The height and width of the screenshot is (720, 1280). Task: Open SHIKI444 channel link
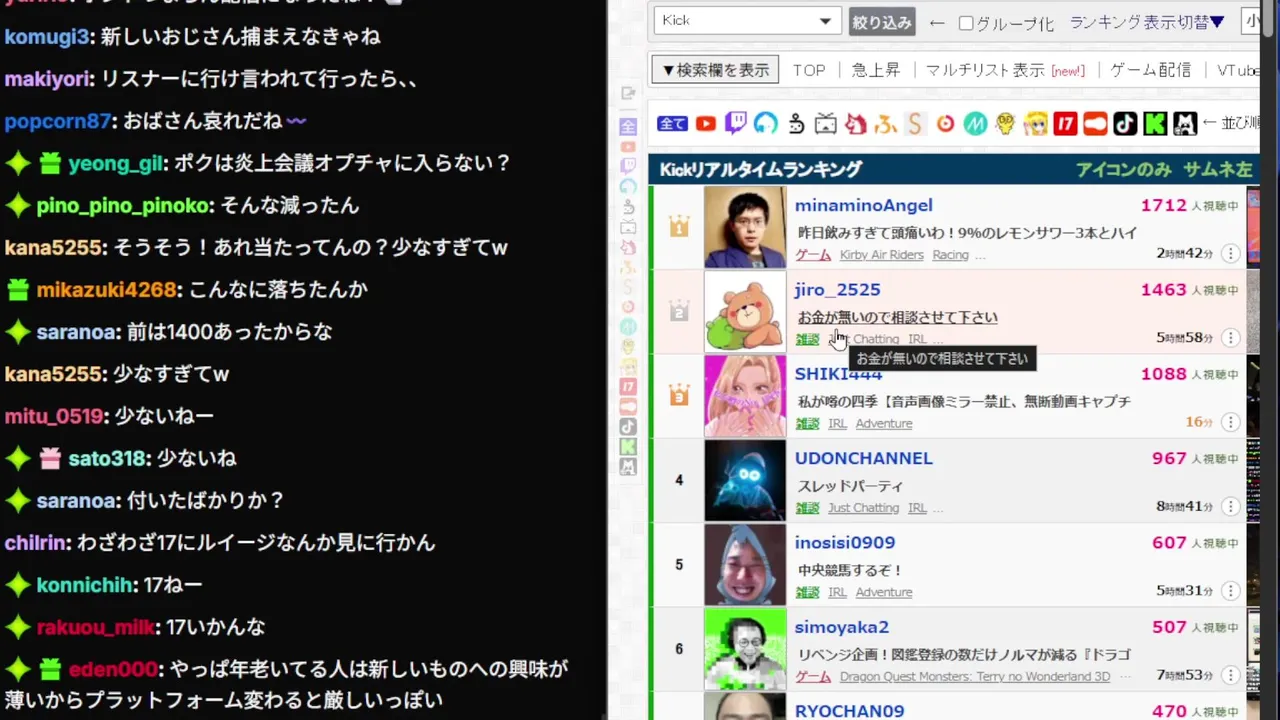tap(838, 374)
